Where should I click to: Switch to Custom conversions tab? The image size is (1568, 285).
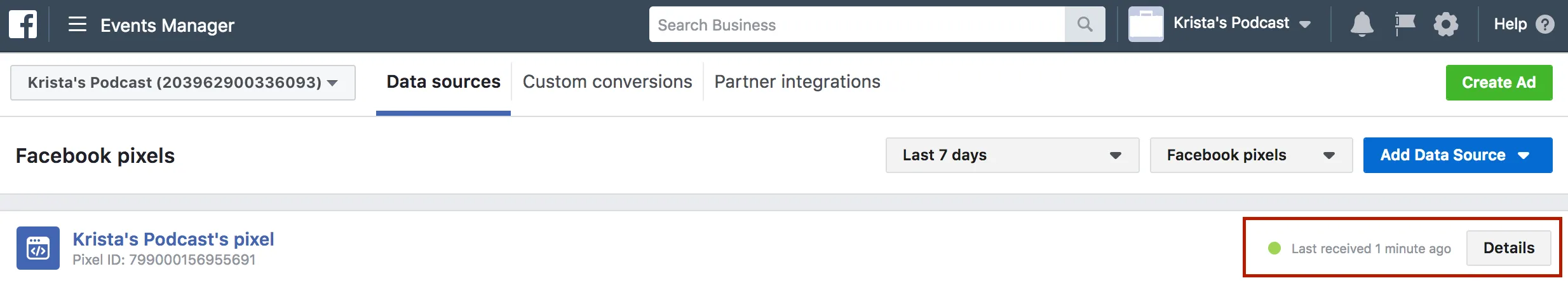coord(607,82)
